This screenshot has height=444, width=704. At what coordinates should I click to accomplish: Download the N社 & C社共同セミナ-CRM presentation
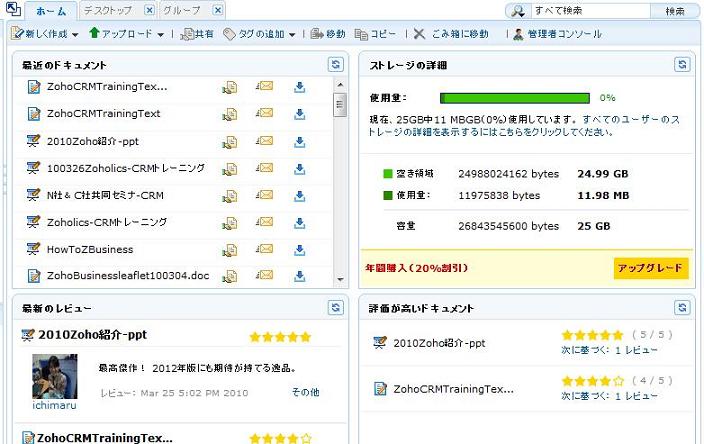tap(299, 196)
